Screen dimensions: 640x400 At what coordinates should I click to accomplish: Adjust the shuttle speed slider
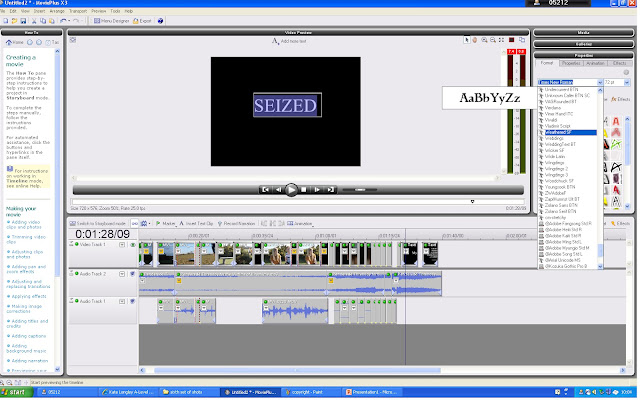(360, 190)
